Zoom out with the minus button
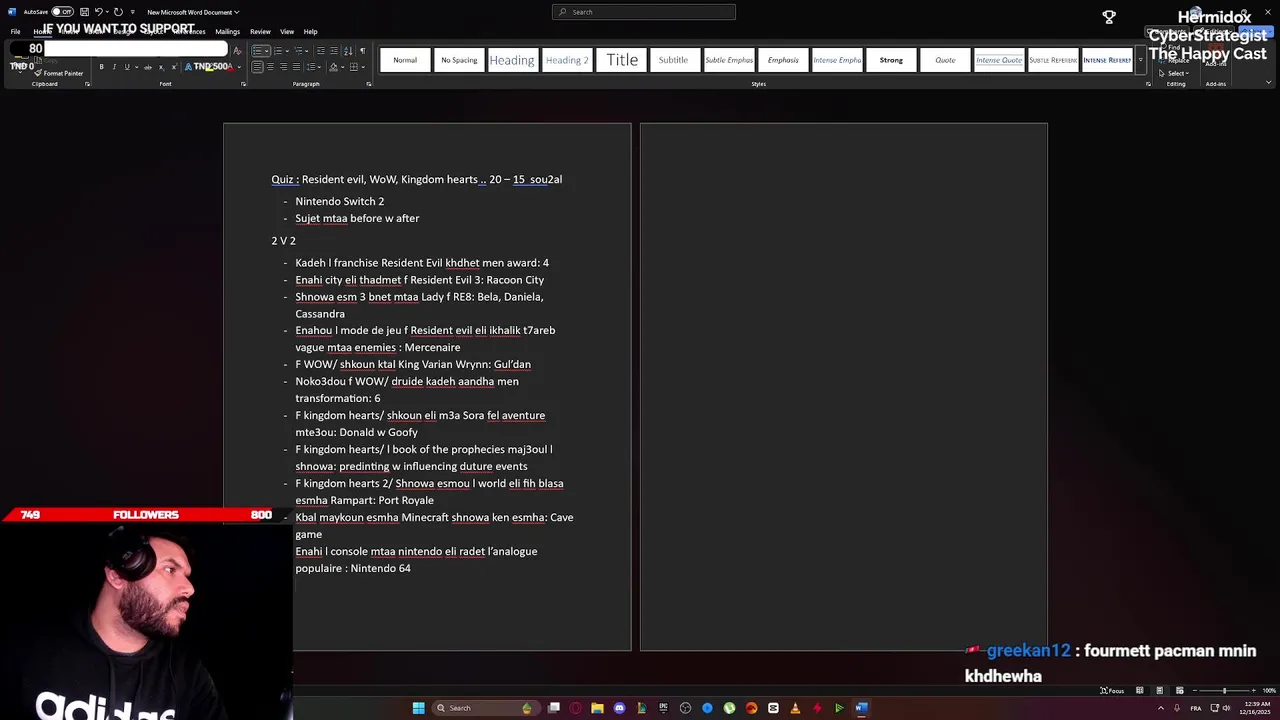The width and height of the screenshot is (1280, 720). pos(1197,690)
